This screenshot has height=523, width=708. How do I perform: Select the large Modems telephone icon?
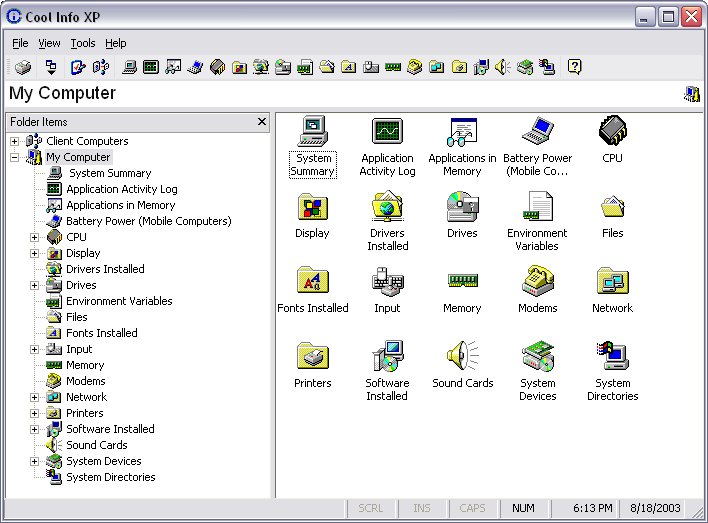coord(537,281)
